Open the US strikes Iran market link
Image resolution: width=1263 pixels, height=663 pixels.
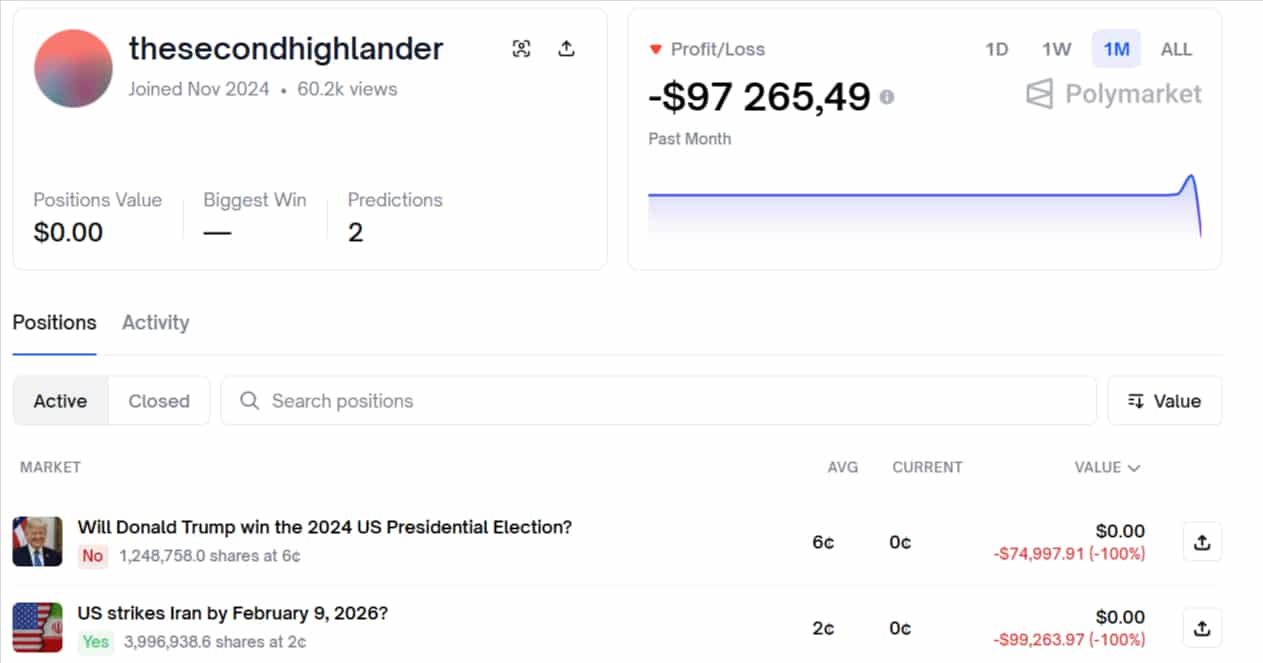tap(232, 613)
